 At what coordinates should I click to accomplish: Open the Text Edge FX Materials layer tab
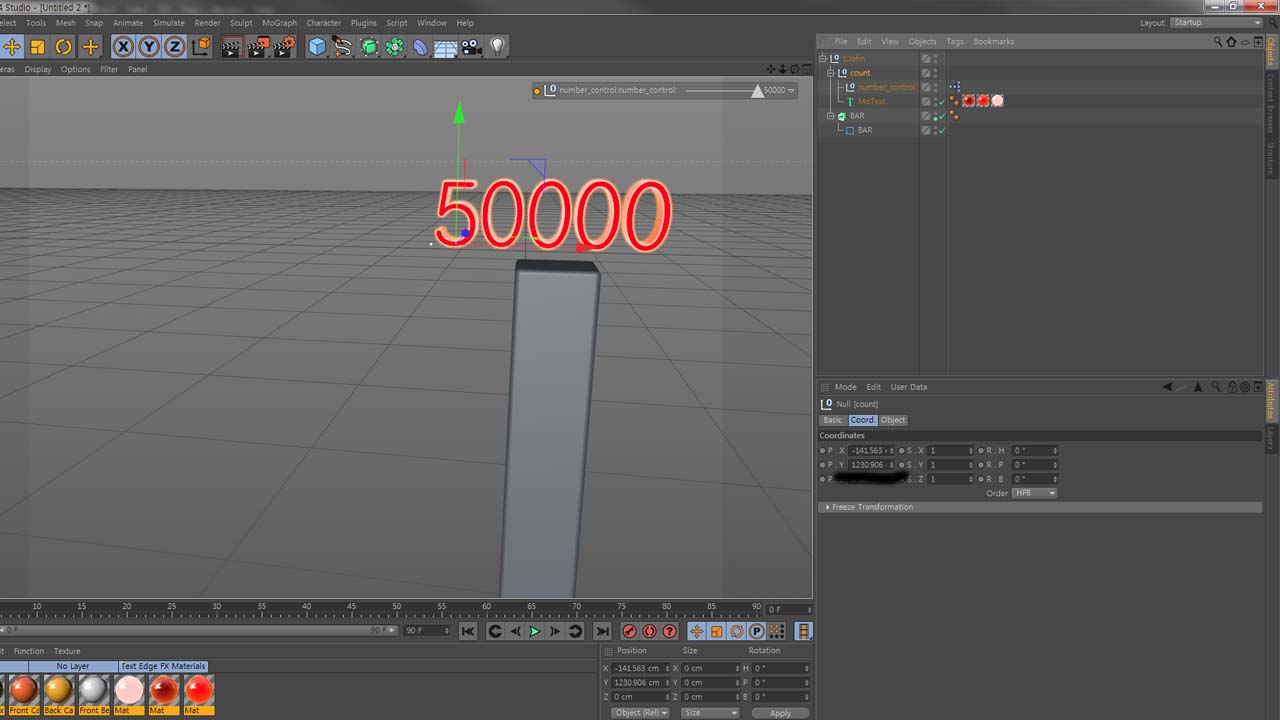(163, 666)
